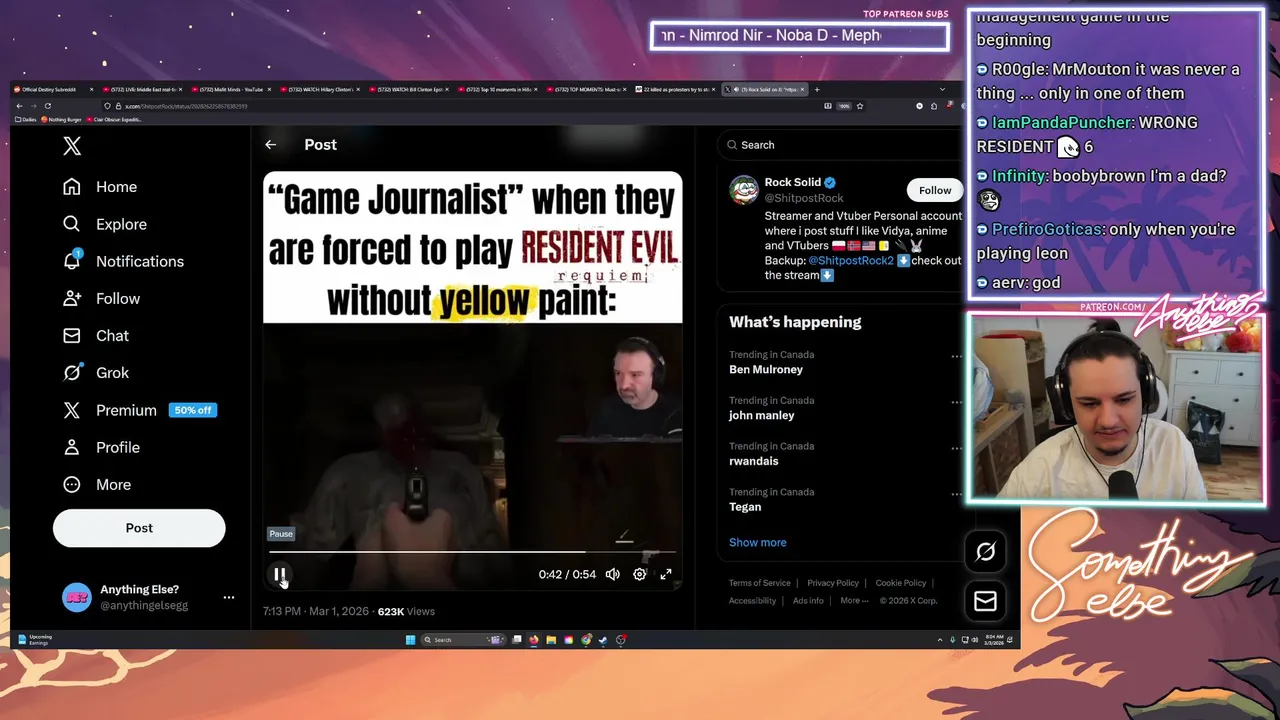Open the Dailies bookmark folder
Image resolution: width=1280 pixels, height=720 pixels.
[x=27, y=119]
